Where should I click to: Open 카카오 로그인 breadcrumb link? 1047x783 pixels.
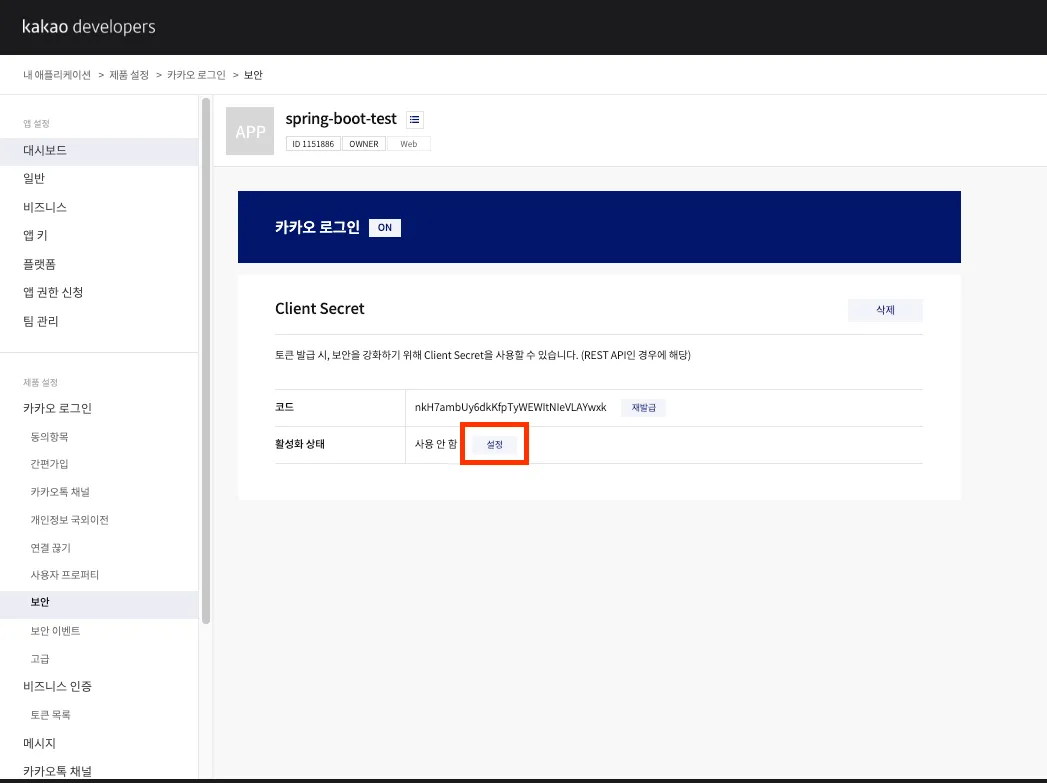[x=196, y=75]
